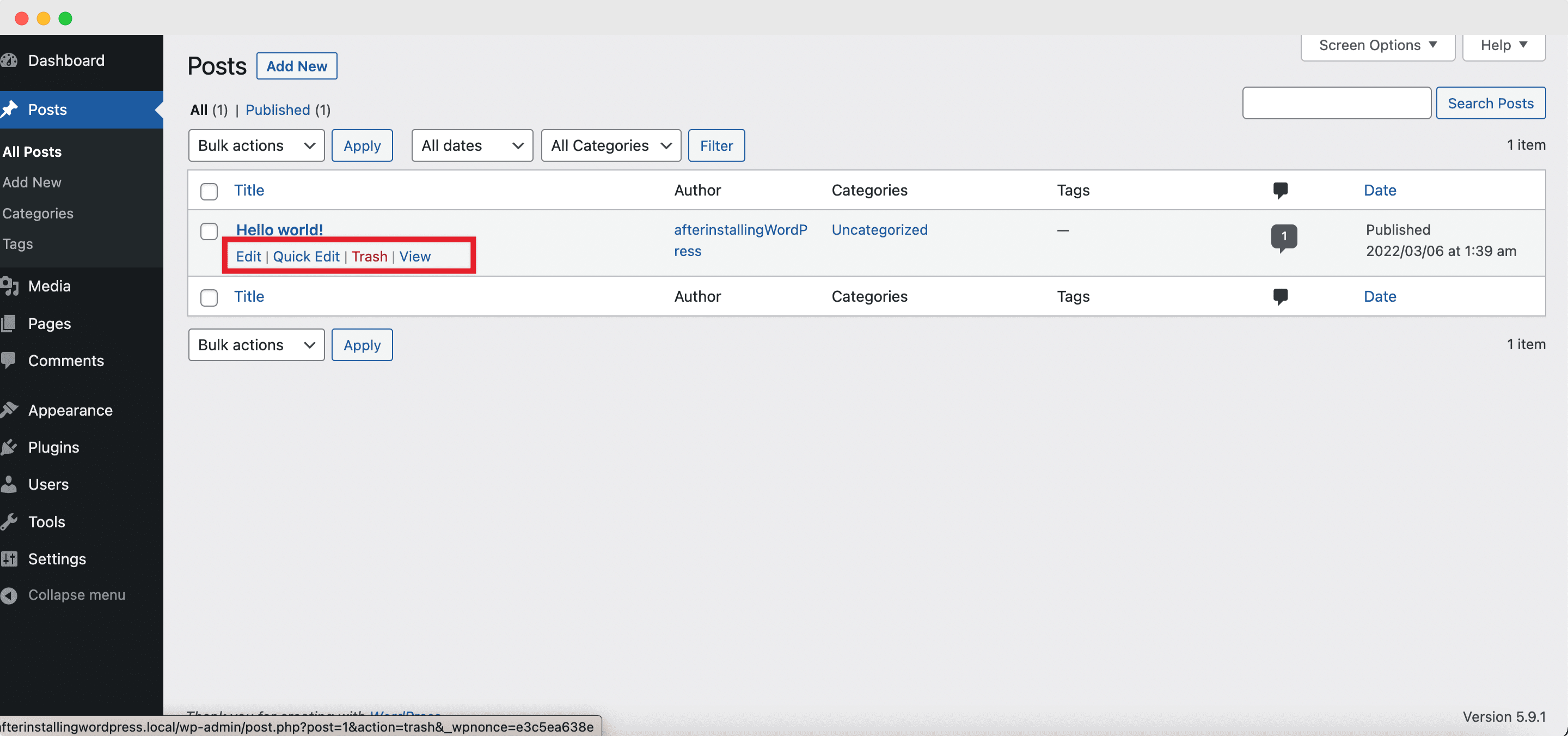Expand the All dates filter dropdown
Screen dimensions: 1568x736
pyautogui.click(x=470, y=145)
